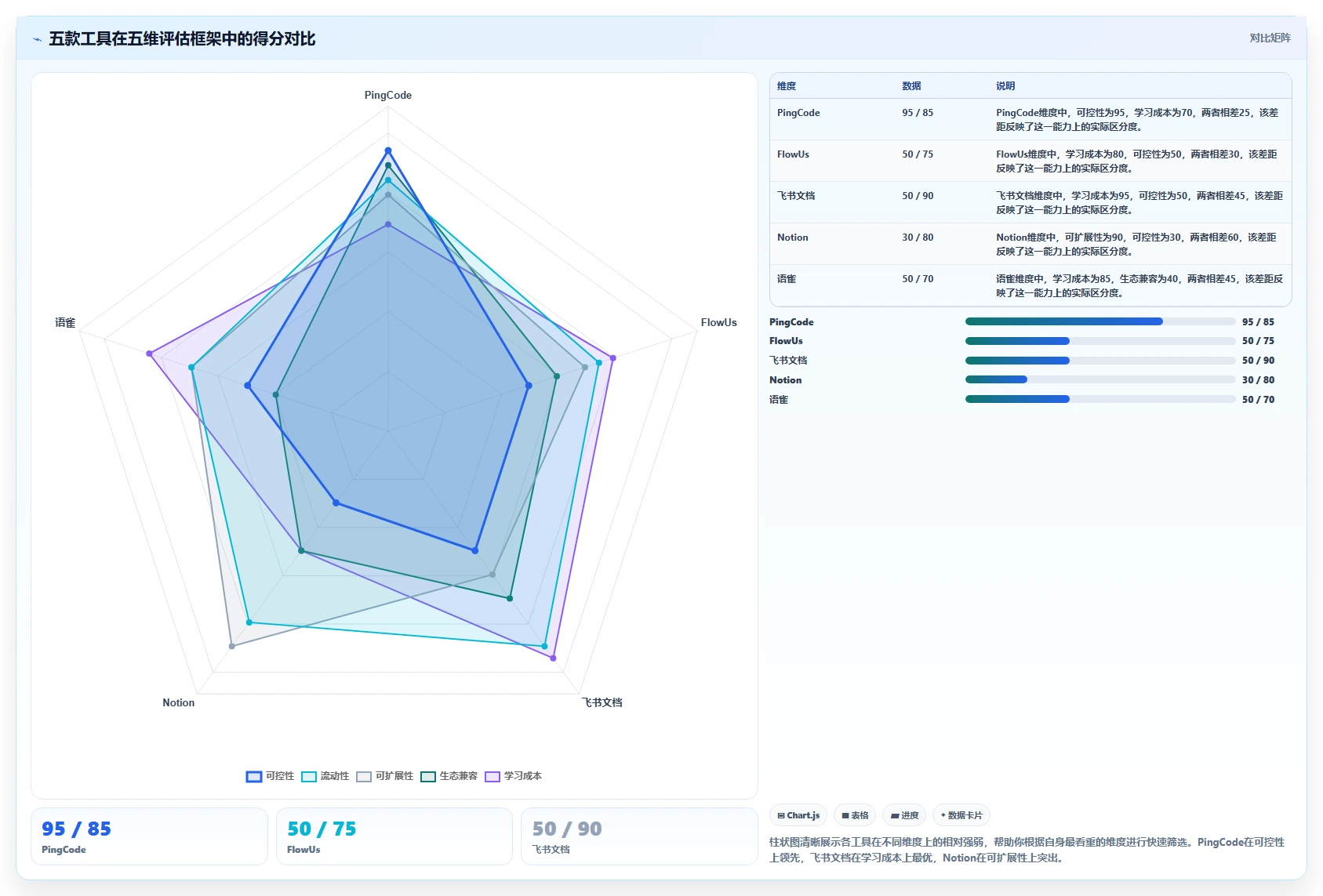
Task: Click the PingCode progress bar
Action: [x=1100, y=321]
